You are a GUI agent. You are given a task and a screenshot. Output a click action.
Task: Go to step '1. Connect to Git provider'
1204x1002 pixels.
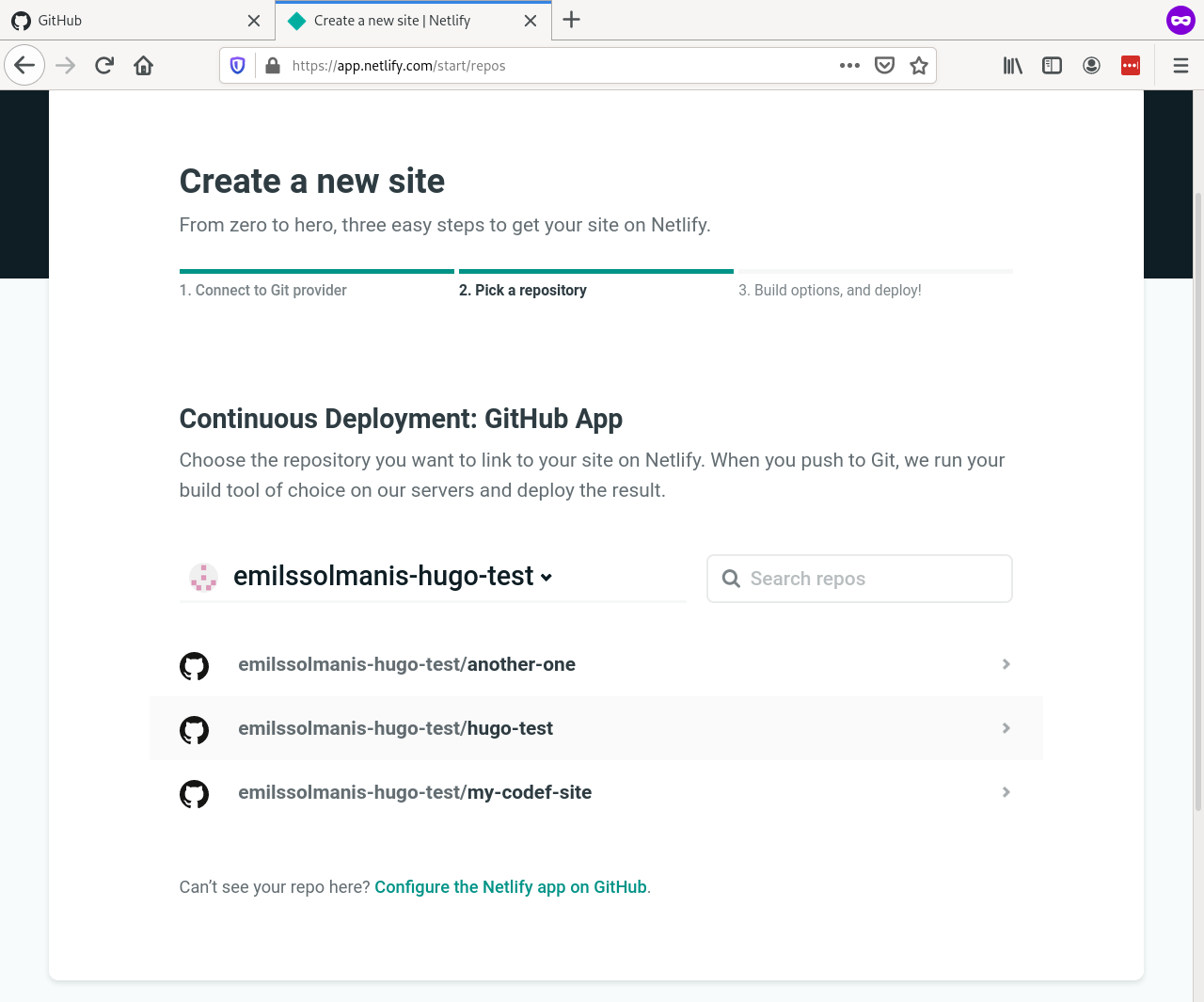[263, 290]
